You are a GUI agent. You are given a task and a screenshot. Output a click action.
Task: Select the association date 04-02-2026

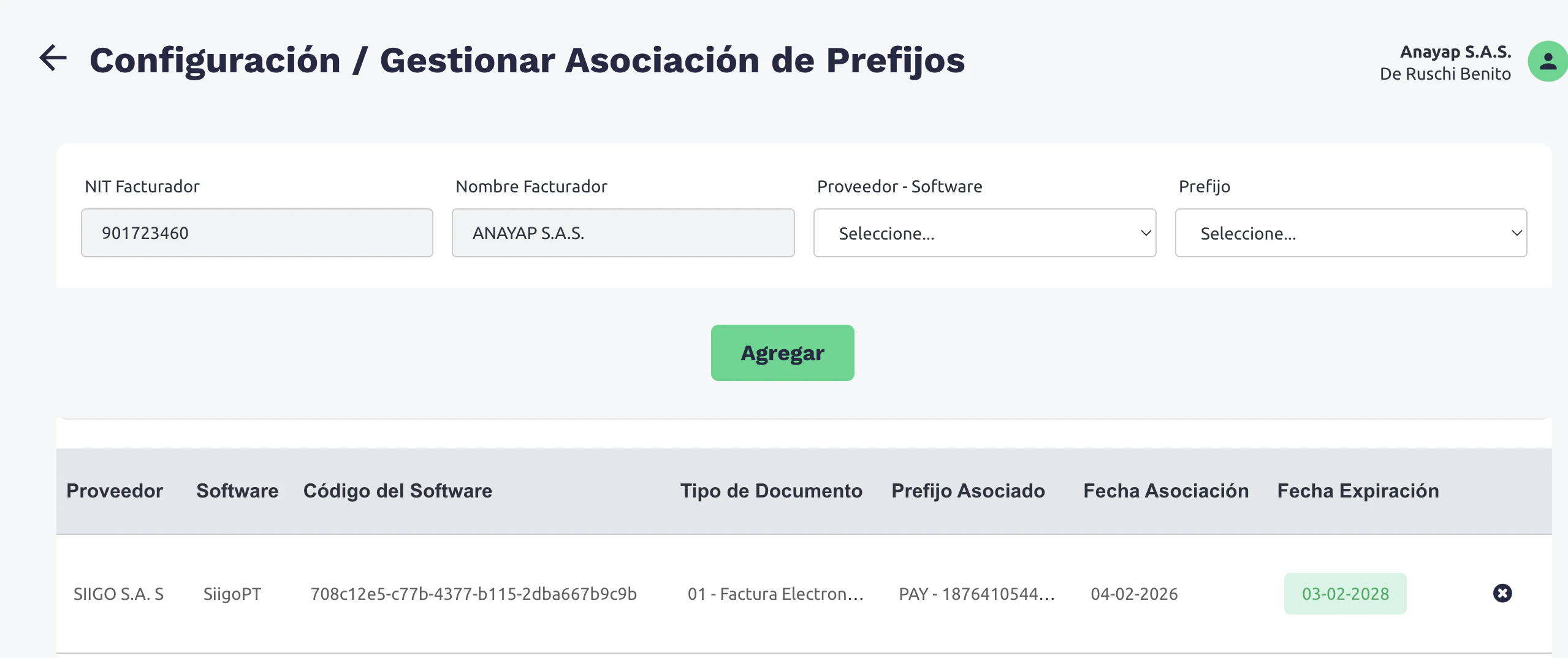[1134, 594]
